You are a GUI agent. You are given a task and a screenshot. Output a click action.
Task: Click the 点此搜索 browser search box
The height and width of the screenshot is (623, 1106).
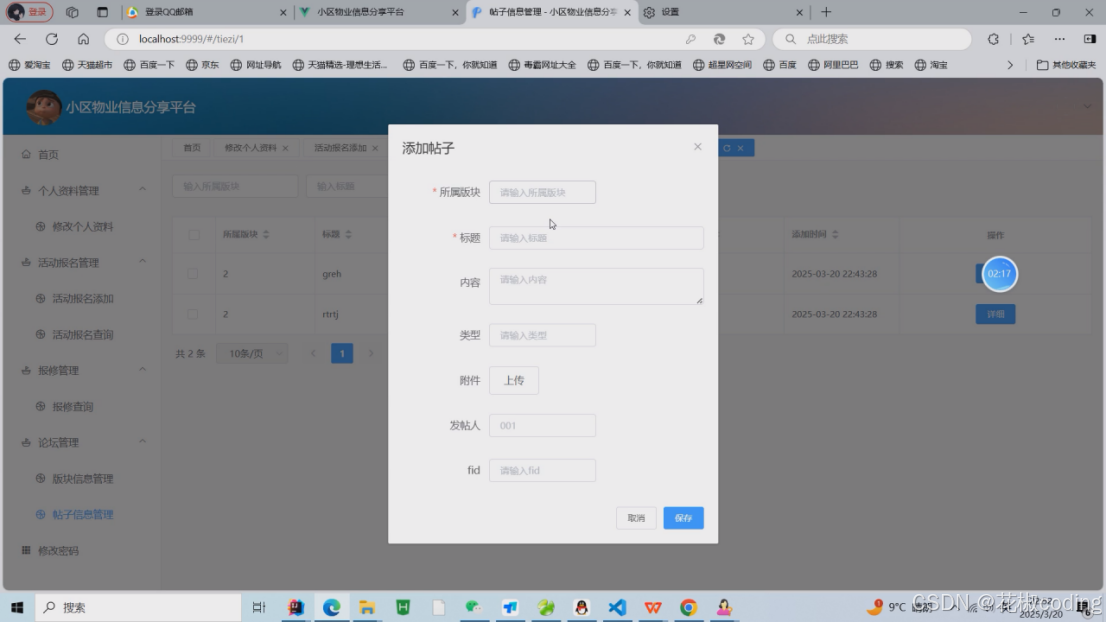click(x=872, y=39)
